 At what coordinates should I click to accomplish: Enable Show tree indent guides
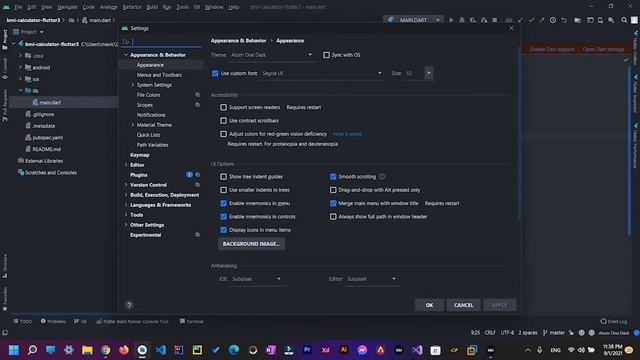pyautogui.click(x=223, y=177)
